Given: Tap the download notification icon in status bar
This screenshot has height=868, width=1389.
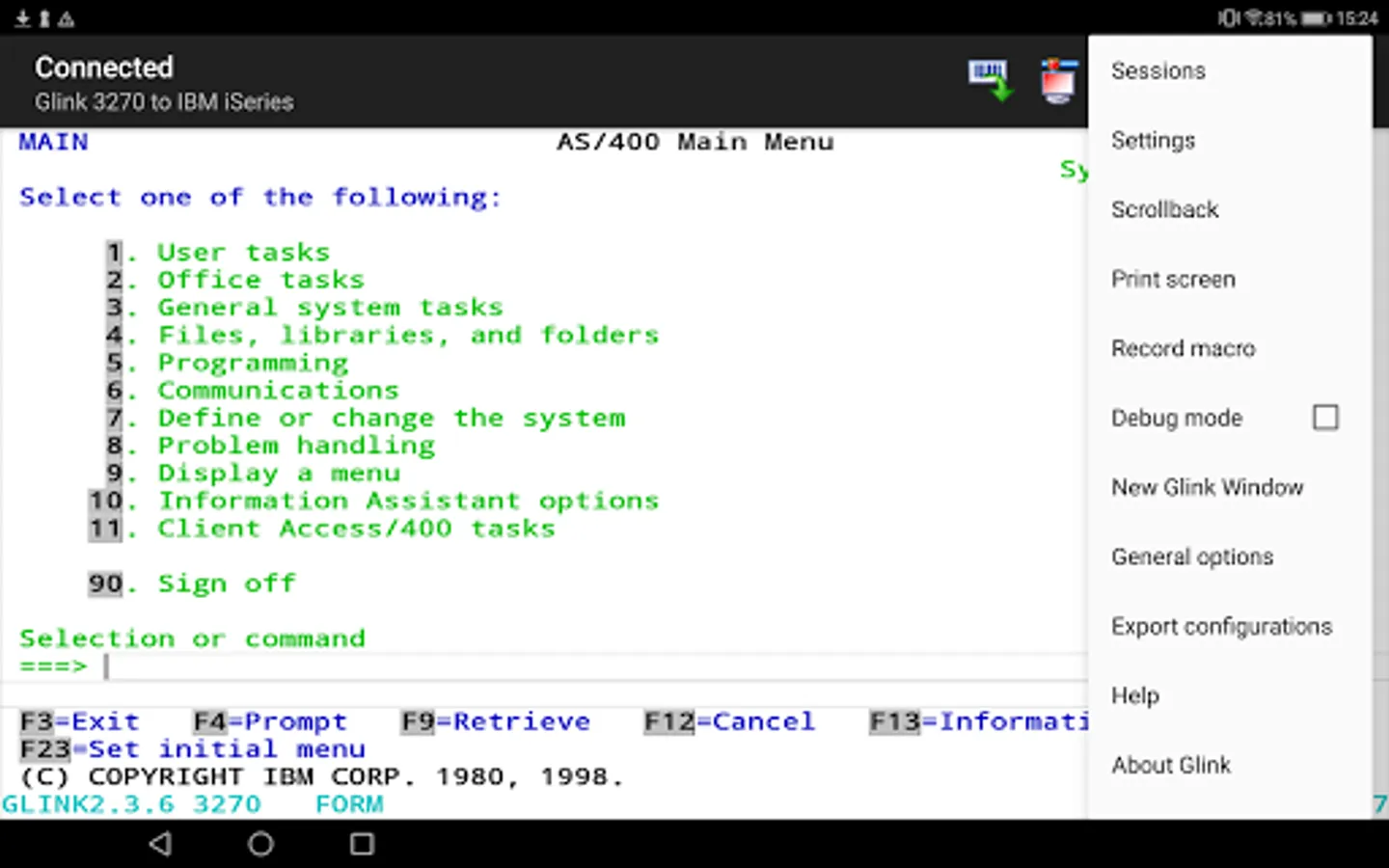Looking at the screenshot, I should pyautogui.click(x=22, y=18).
